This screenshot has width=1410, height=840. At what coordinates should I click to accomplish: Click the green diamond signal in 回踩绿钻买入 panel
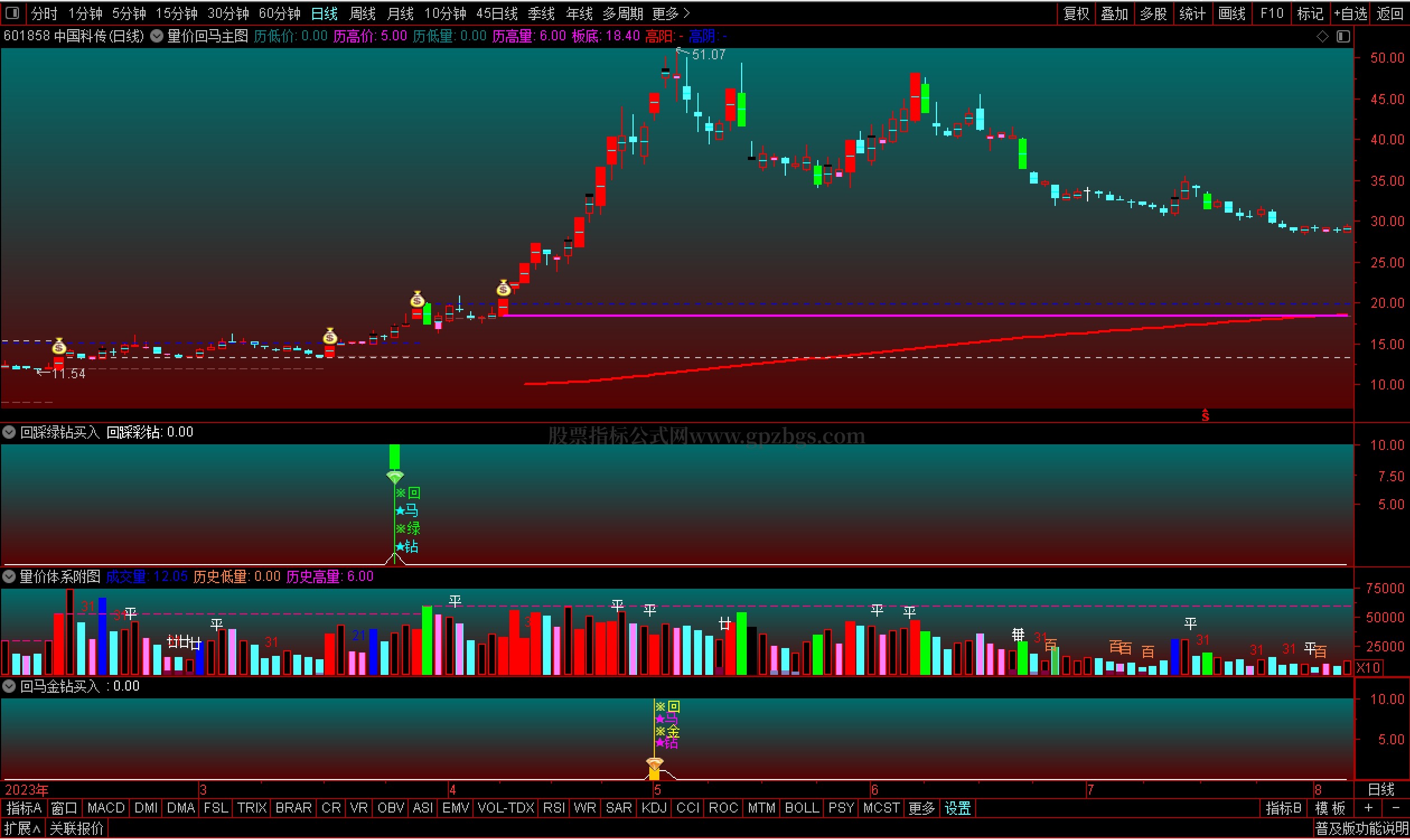point(395,477)
